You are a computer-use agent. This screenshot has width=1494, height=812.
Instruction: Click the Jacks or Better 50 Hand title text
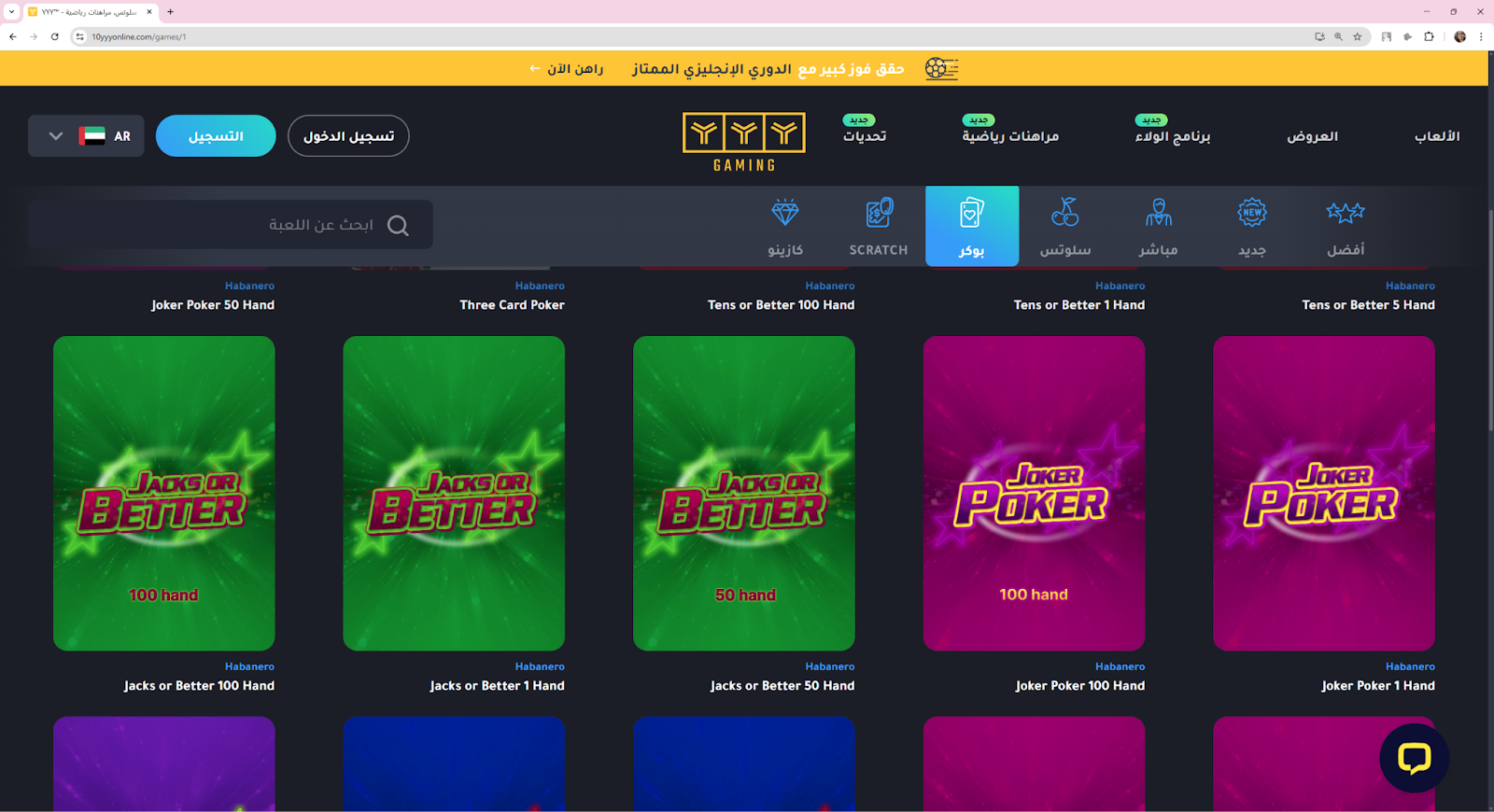click(x=782, y=686)
